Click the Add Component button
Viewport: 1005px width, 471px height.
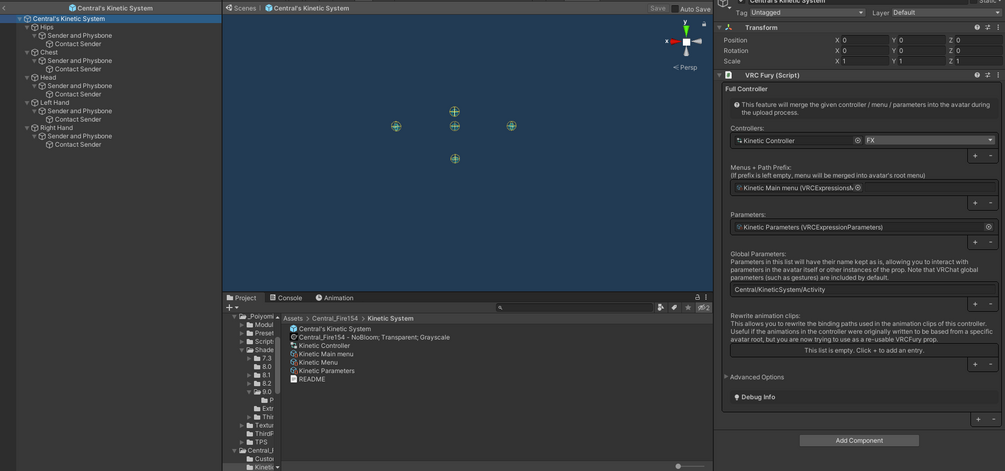coord(859,440)
